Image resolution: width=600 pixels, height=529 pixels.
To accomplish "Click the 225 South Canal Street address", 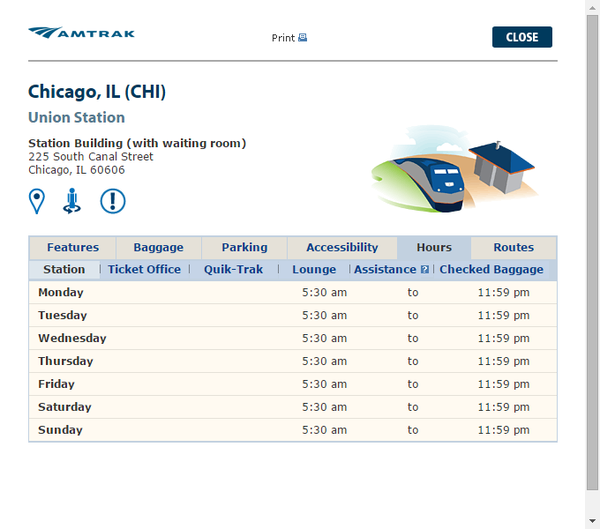I will [x=91, y=157].
